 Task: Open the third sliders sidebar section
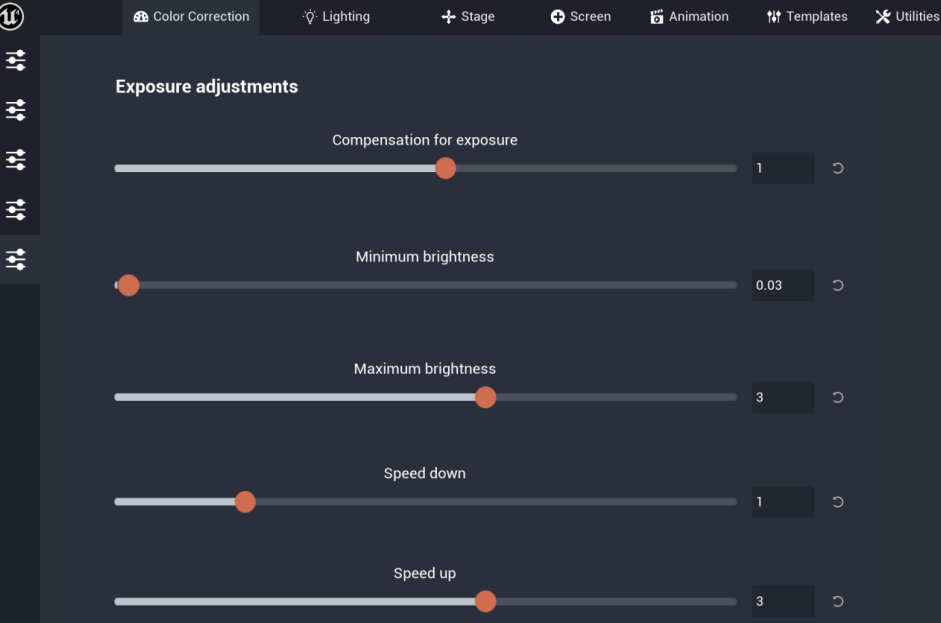coord(16,160)
